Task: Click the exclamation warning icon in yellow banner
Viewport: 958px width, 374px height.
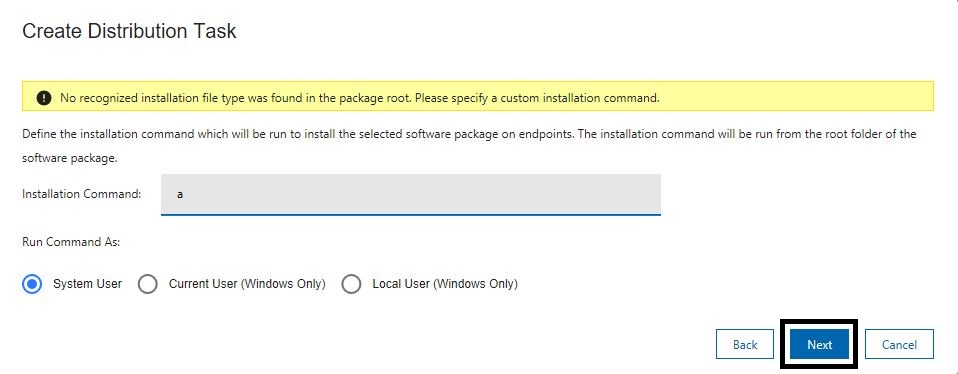Action: [43, 98]
